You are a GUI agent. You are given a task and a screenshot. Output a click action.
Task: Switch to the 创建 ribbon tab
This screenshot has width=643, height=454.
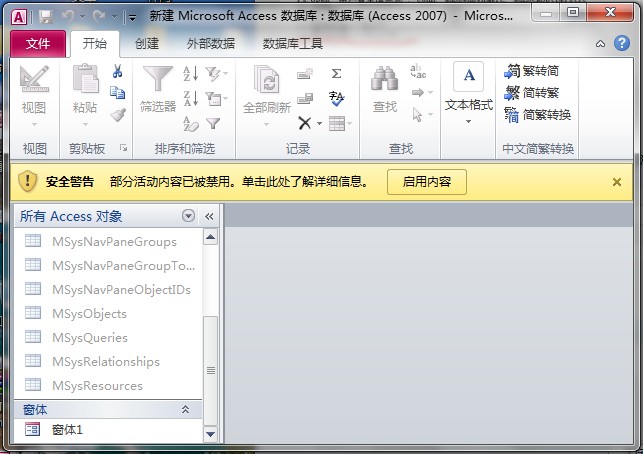[x=147, y=43]
